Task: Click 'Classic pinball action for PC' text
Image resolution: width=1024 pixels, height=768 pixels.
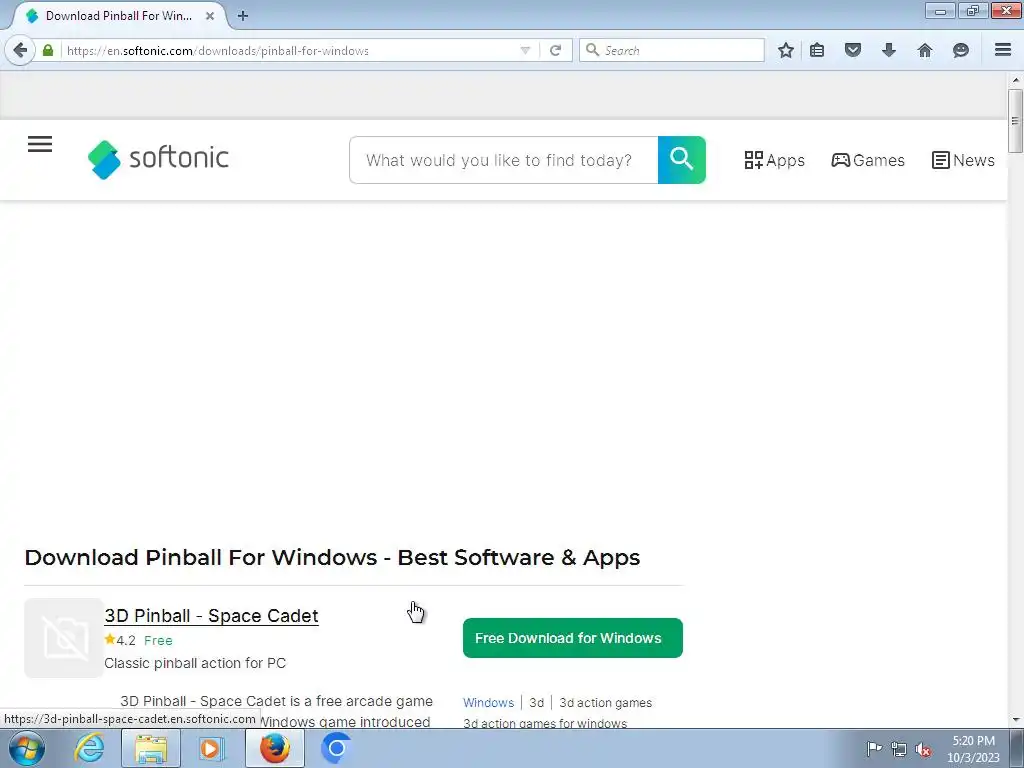Action: 195,663
